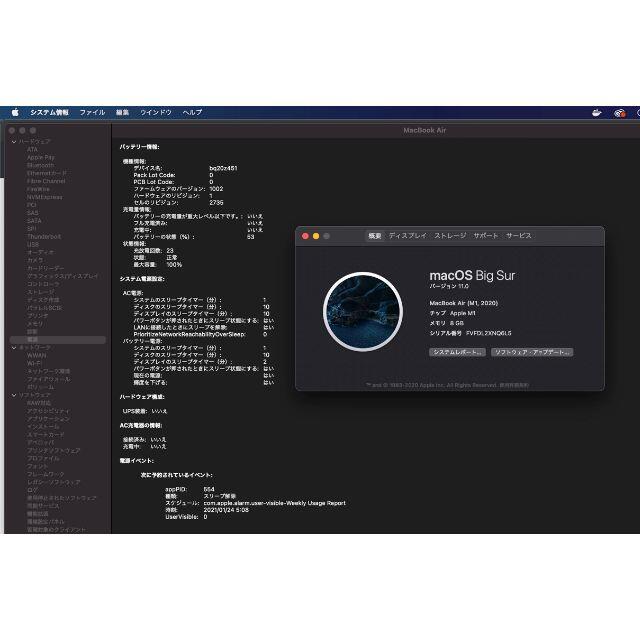This screenshot has width=640, height=640.
Task: Select Ethernetカード in the sidebar
Action: coord(47,173)
